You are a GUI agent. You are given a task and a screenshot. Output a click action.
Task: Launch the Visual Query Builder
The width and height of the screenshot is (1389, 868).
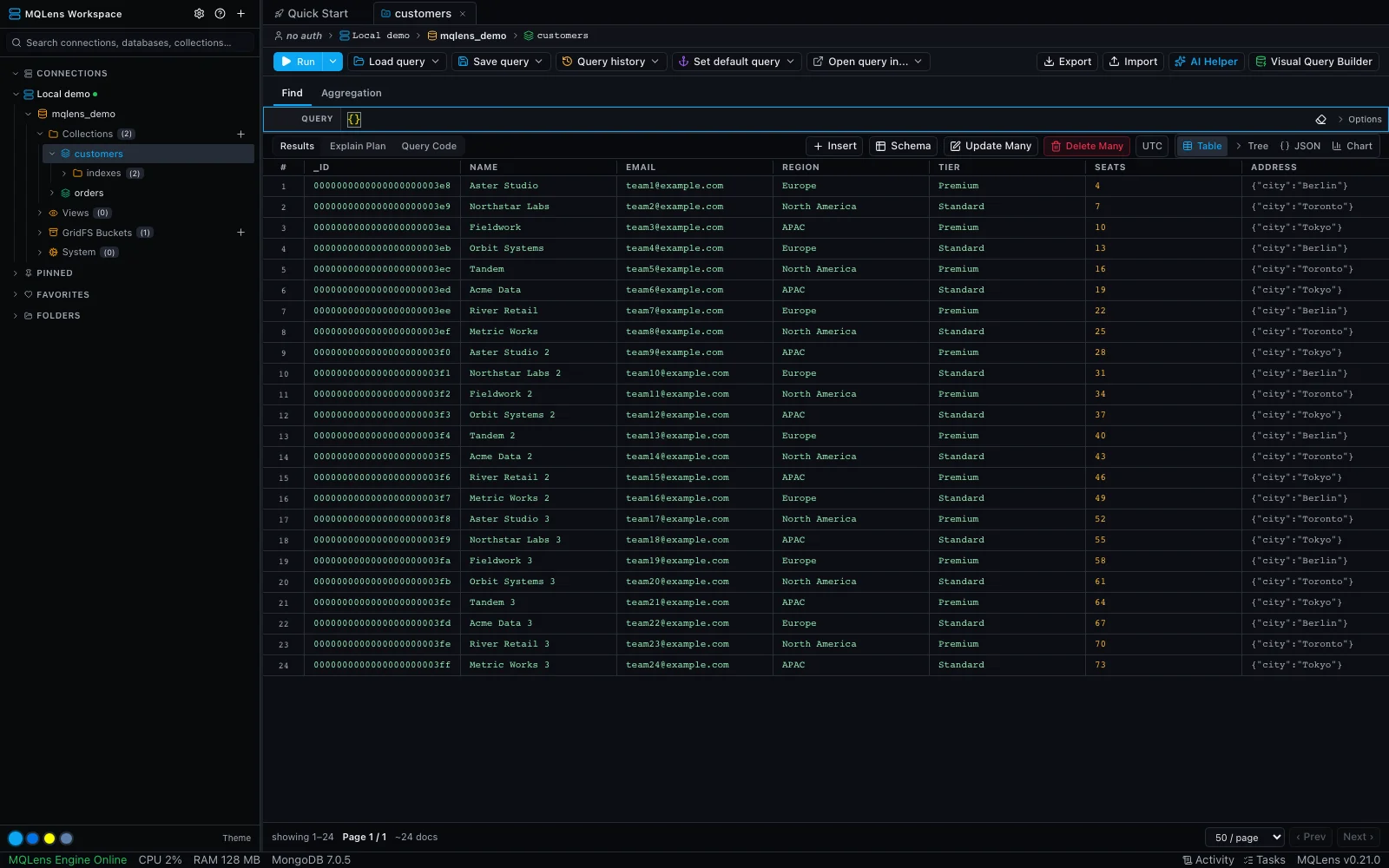(1313, 62)
